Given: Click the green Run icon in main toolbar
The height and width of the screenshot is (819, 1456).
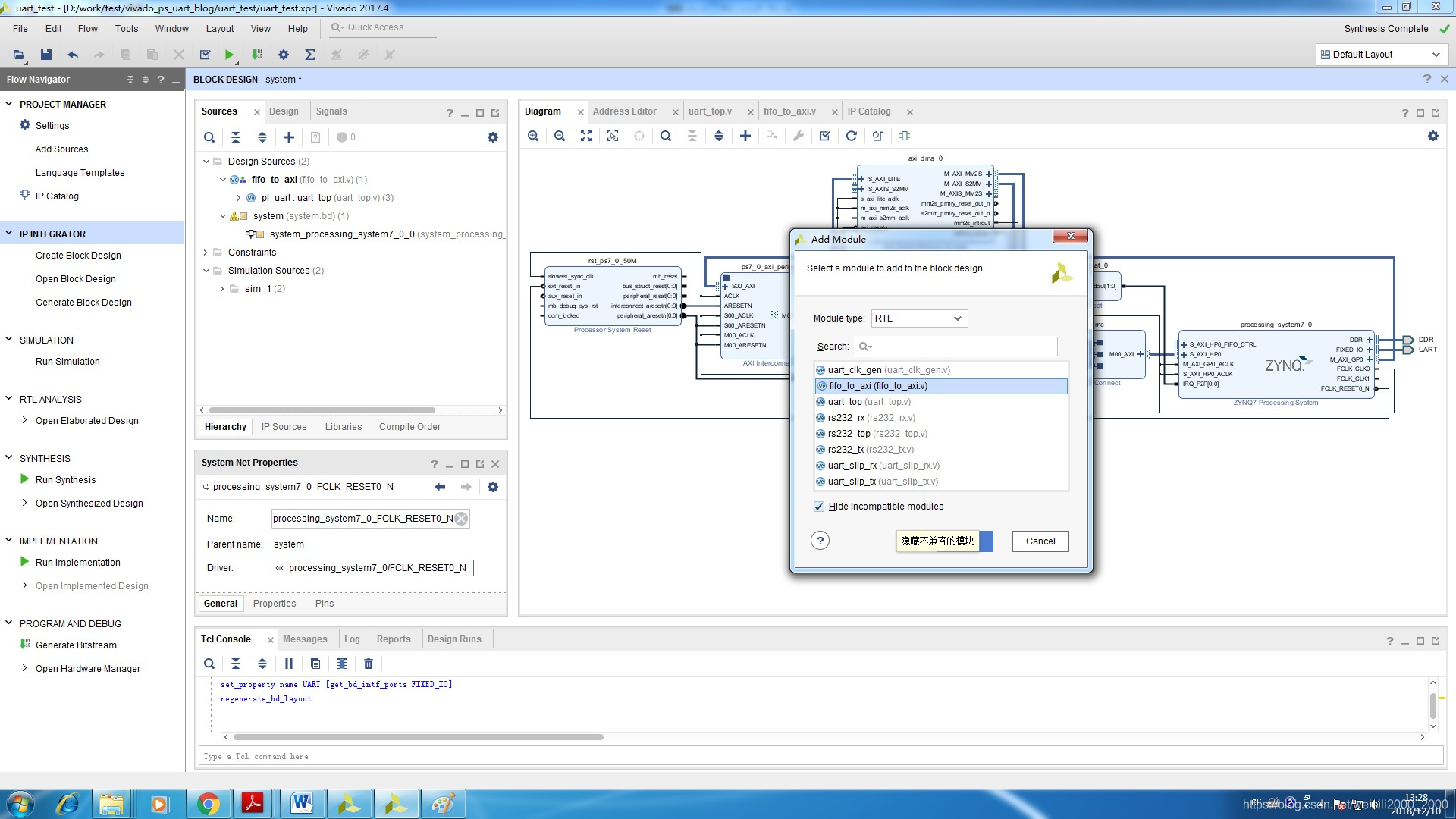Looking at the screenshot, I should point(229,55).
